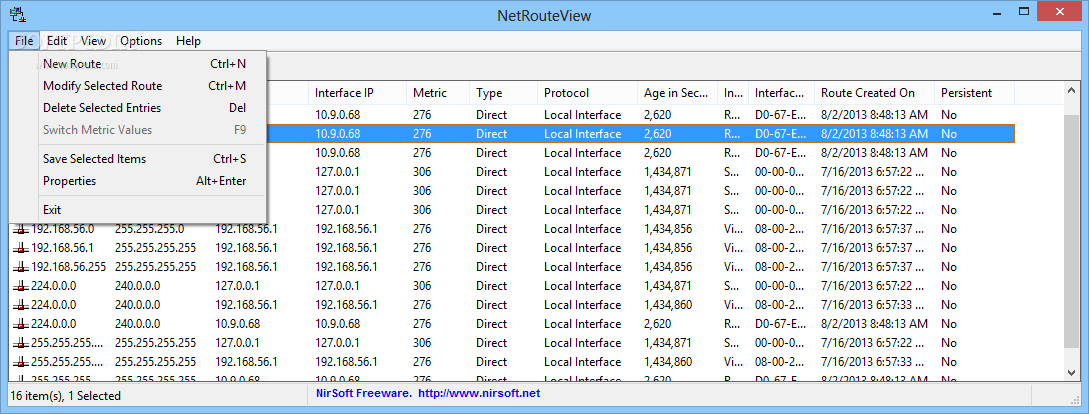Image resolution: width=1089 pixels, height=414 pixels.
Task: Sort by Protocol column header
Action: [x=588, y=93]
